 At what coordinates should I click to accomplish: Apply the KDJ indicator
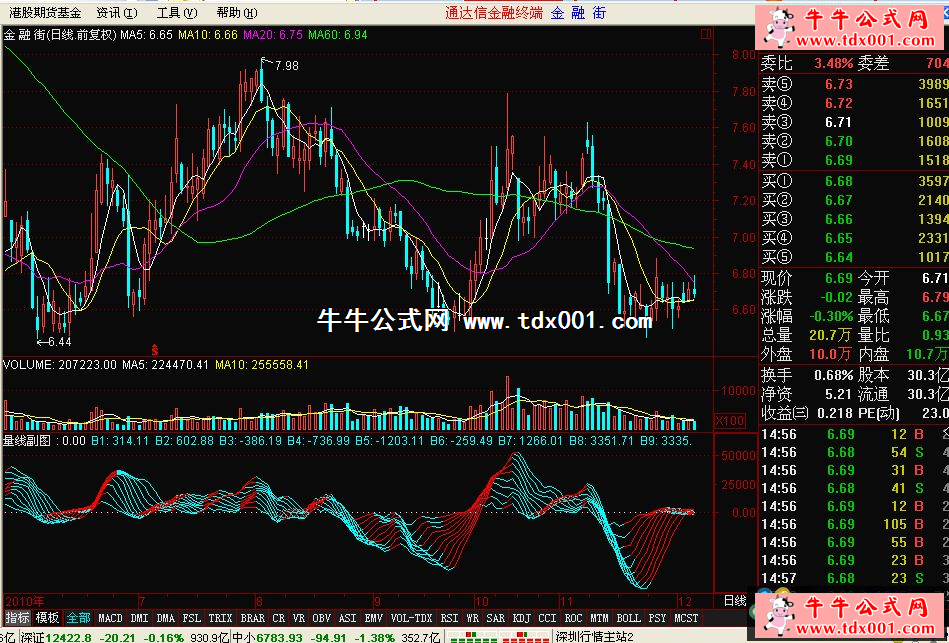[x=522, y=618]
